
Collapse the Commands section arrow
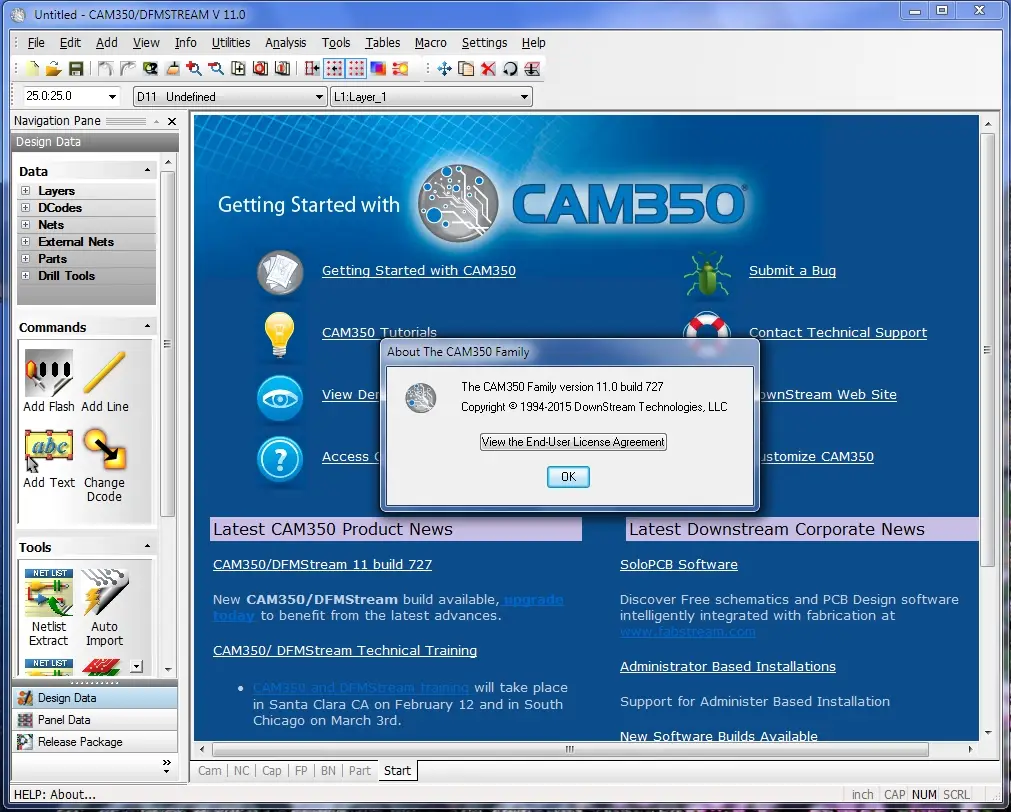(x=148, y=326)
